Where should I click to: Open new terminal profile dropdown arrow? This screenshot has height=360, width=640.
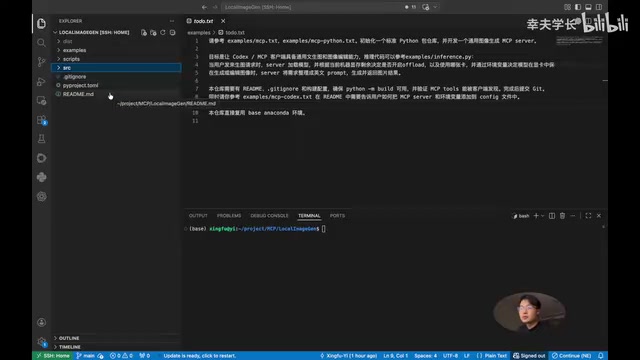542,216
